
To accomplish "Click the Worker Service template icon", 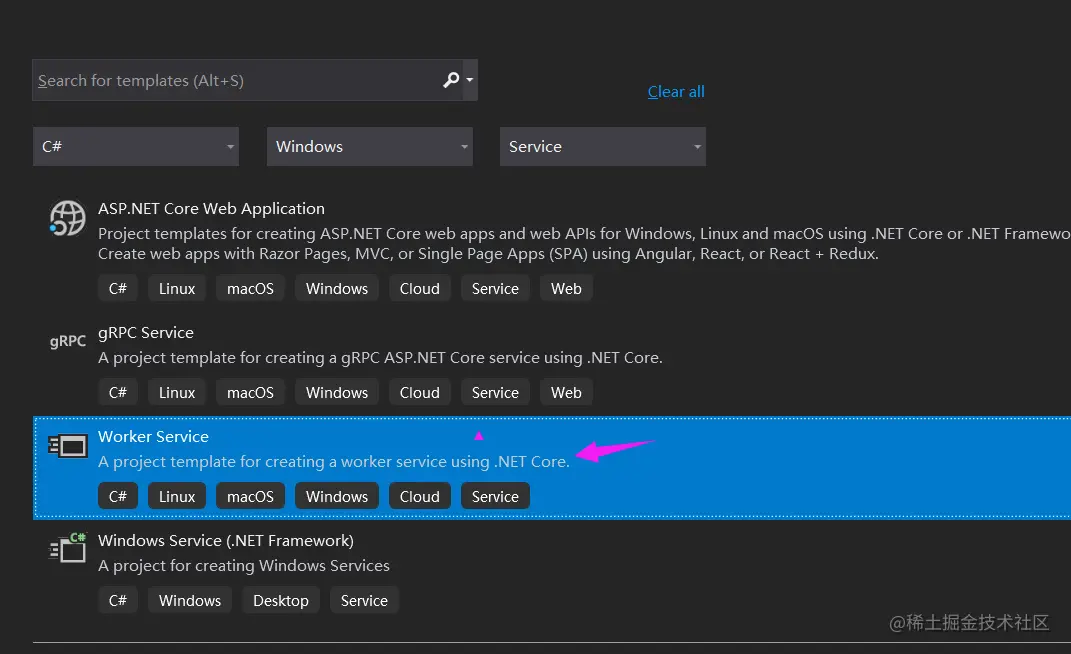I will tap(68, 446).
